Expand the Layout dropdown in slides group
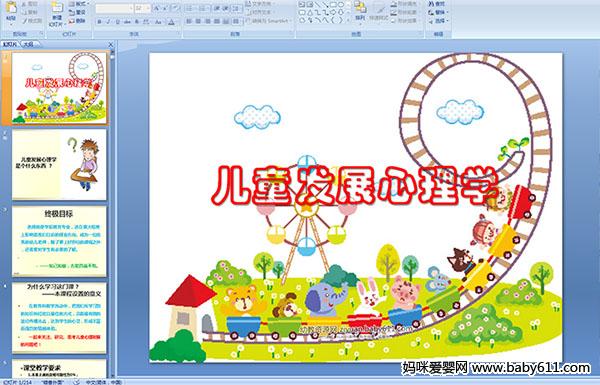Image resolution: width=600 pixels, height=385 pixels. [x=78, y=4]
